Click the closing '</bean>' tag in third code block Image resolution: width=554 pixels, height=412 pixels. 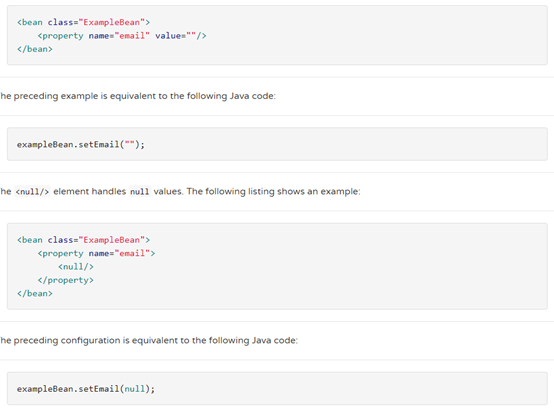coord(35,294)
